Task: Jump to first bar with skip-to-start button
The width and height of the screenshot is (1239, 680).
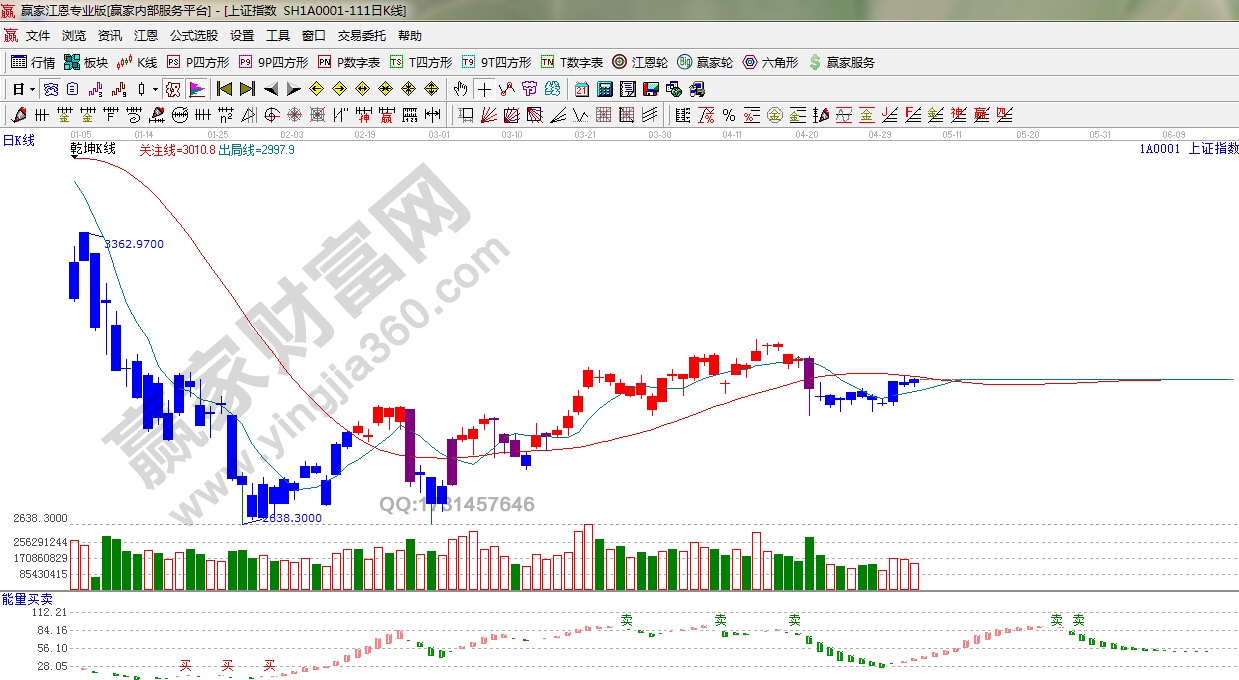Action: pos(224,89)
